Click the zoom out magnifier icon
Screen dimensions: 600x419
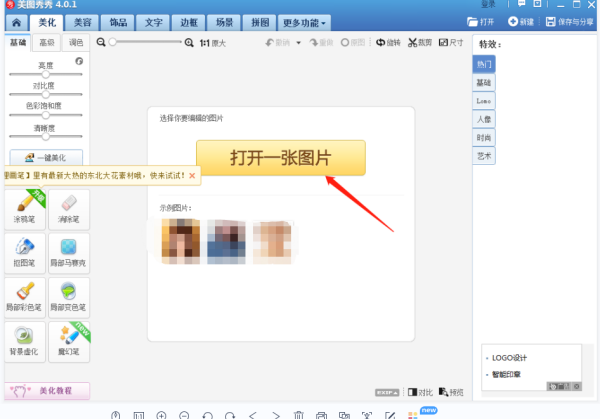(x=101, y=42)
